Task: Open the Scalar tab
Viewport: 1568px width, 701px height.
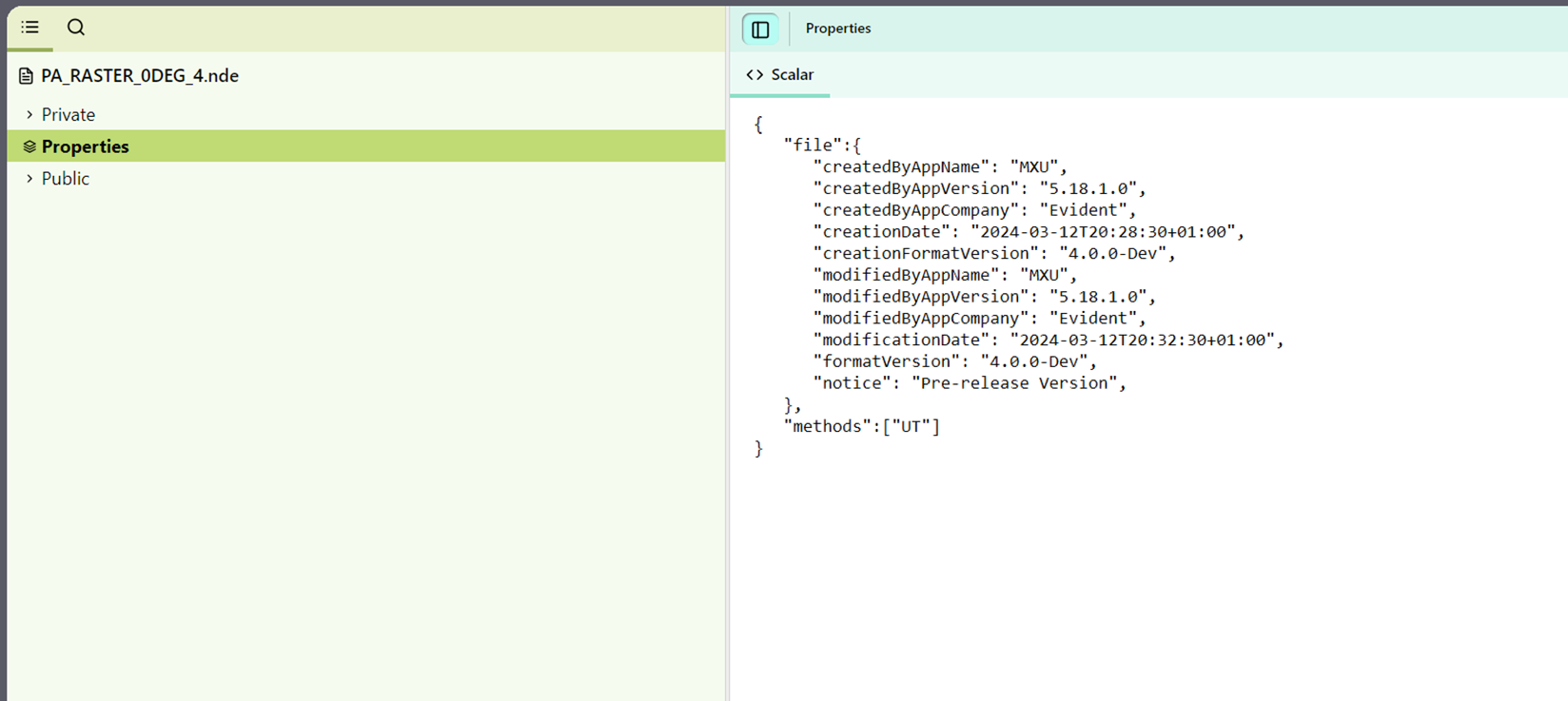Action: point(792,75)
